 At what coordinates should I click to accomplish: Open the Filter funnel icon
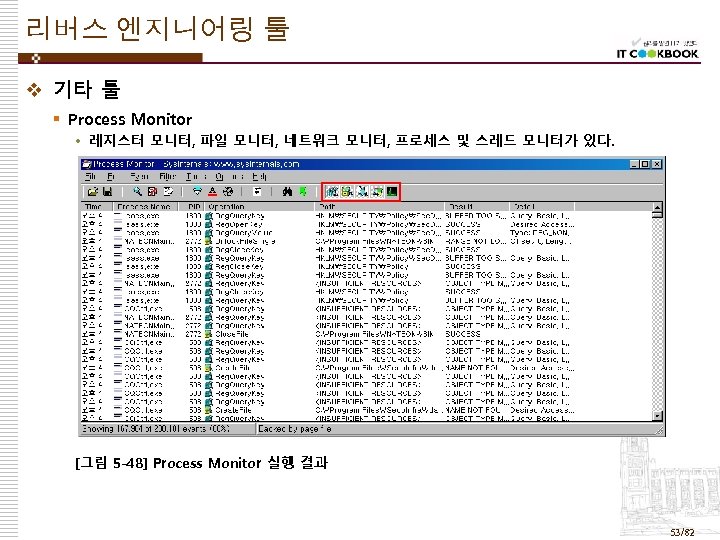click(197, 191)
